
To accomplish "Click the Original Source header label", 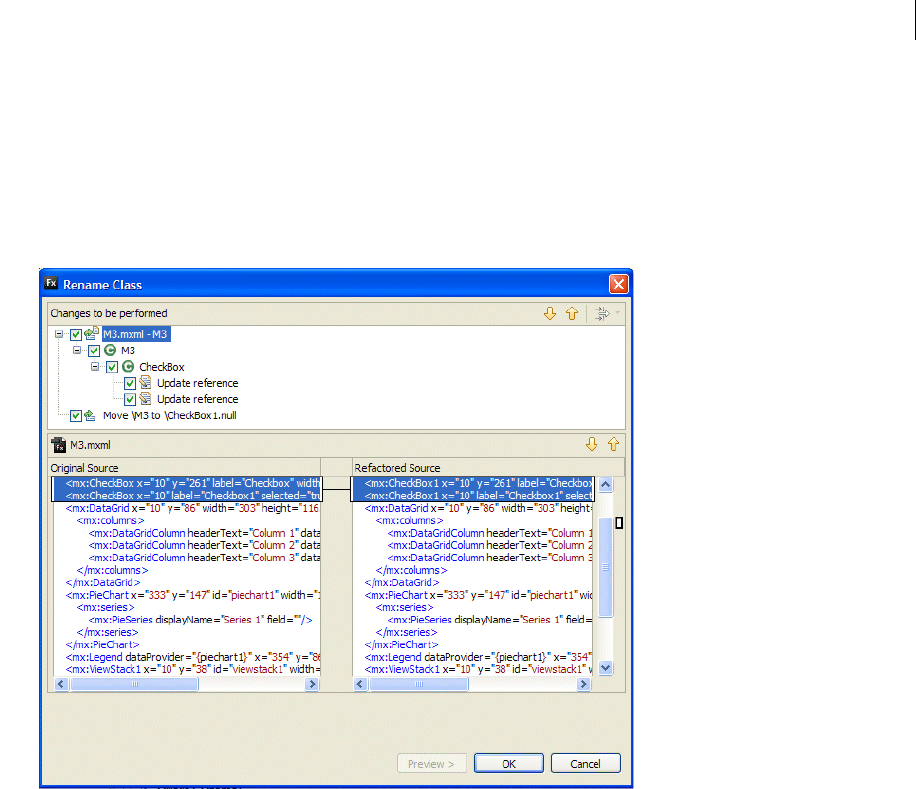I will tap(84, 468).
